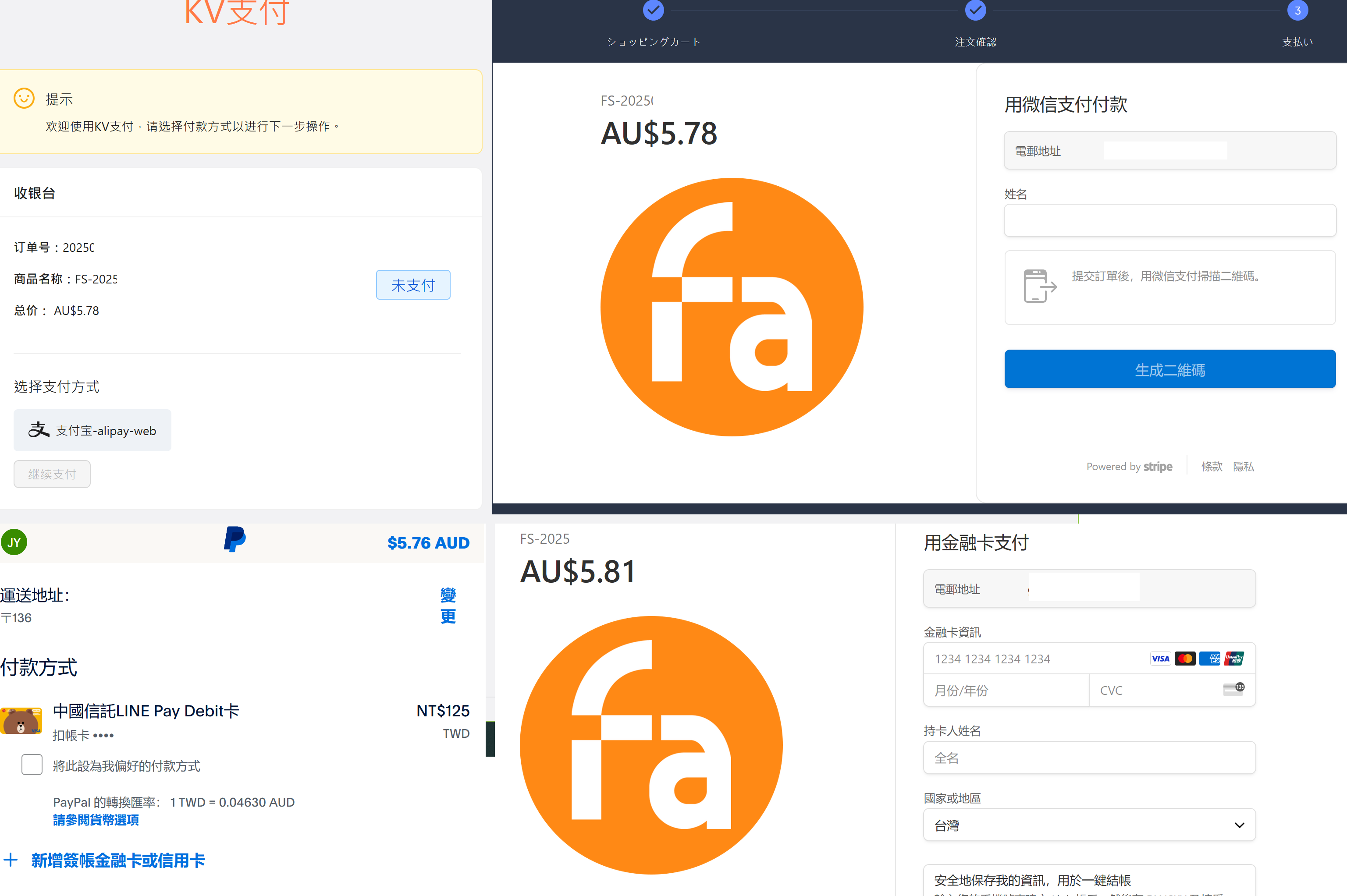
Task: Open the 請參閱貨幣選項 link
Action: (x=96, y=820)
